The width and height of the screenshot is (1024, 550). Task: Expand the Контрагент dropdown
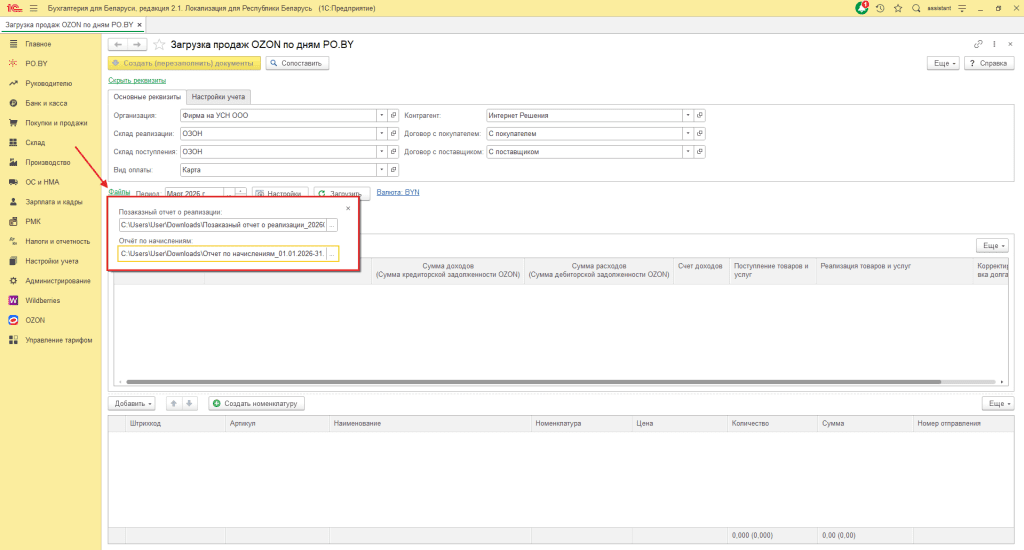coord(688,116)
